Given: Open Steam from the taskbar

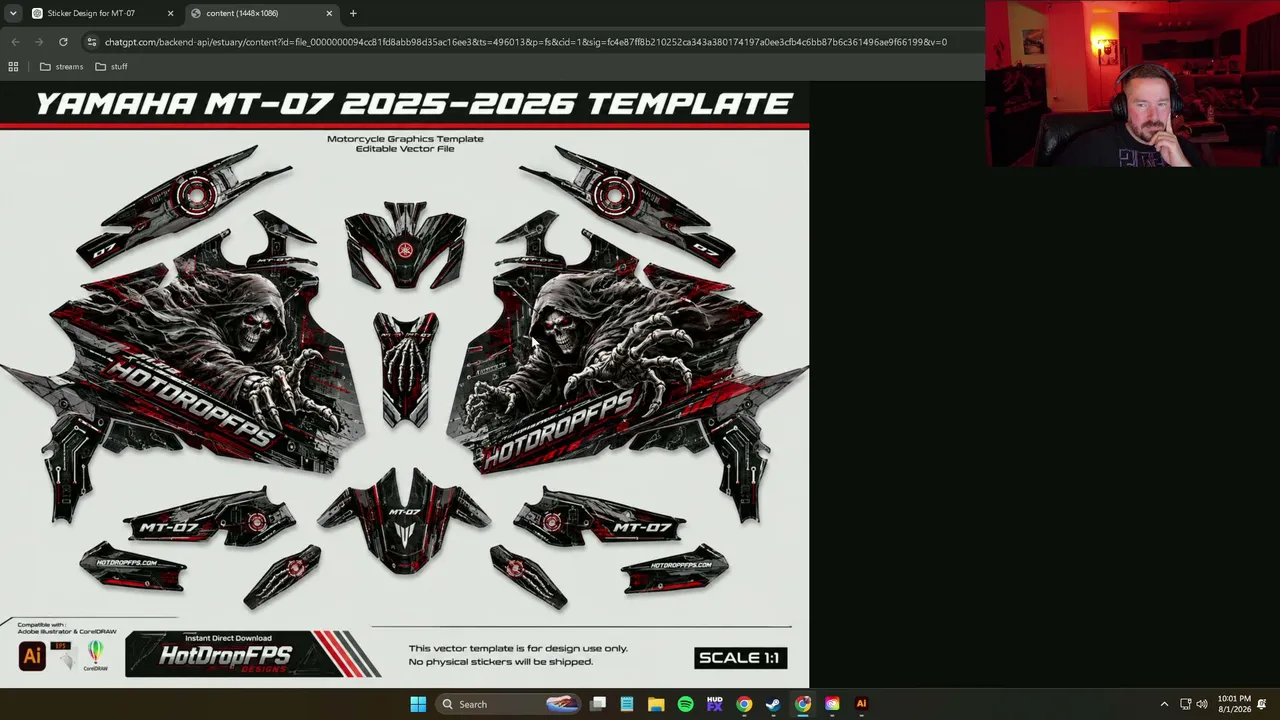Looking at the screenshot, I should [x=773, y=704].
